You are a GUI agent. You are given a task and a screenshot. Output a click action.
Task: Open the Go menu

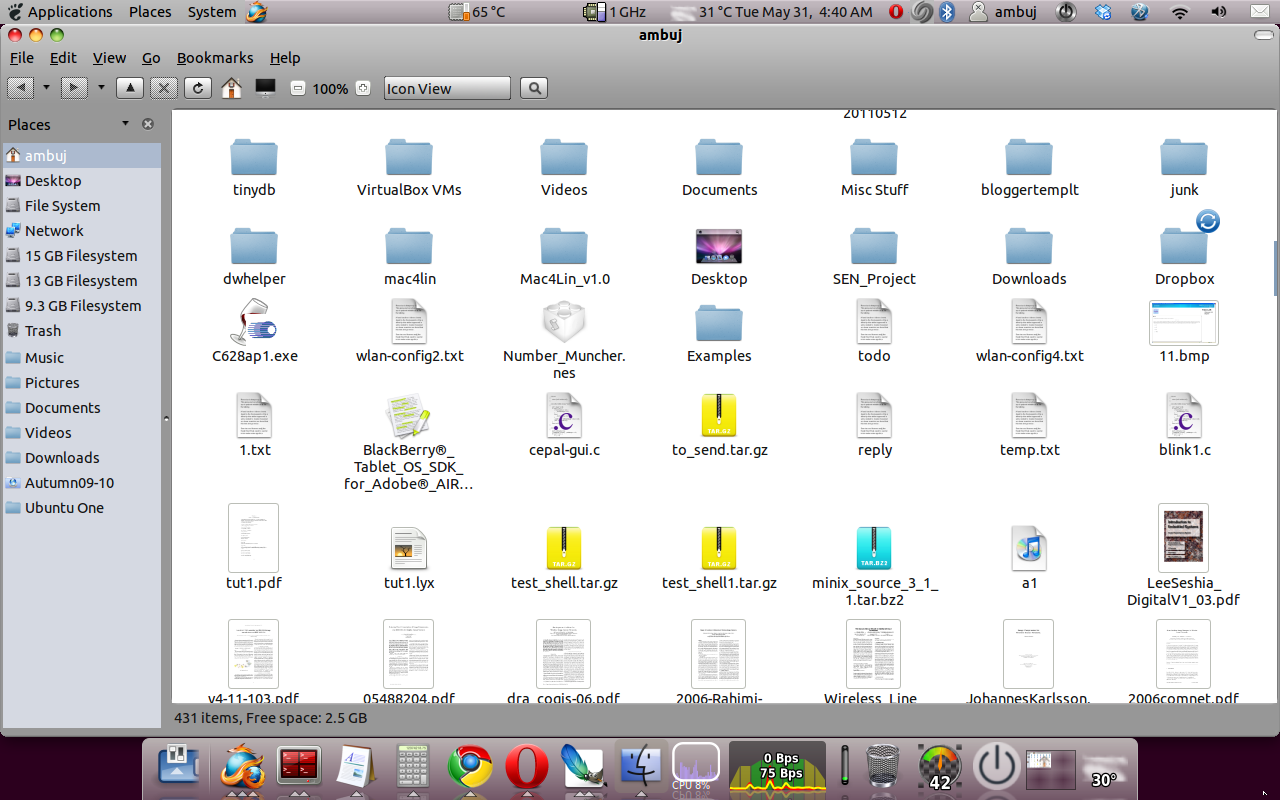click(151, 57)
